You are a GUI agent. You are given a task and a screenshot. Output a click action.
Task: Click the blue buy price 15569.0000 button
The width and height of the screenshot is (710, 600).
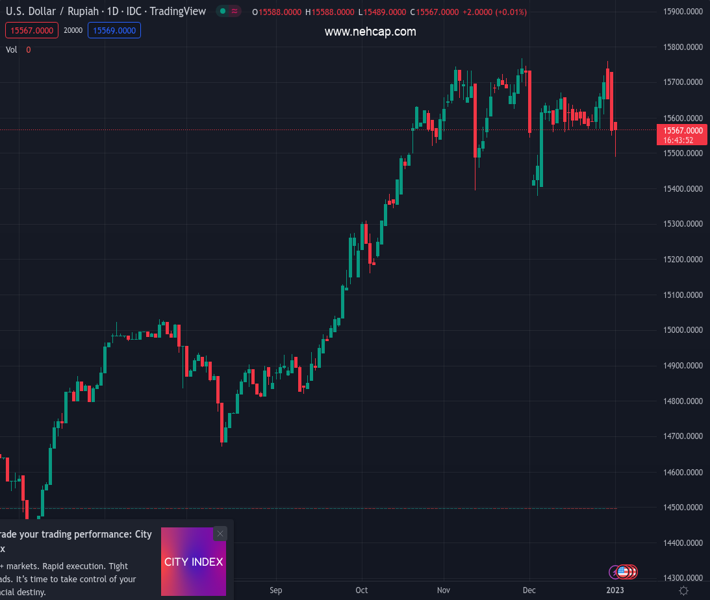[x=115, y=31]
